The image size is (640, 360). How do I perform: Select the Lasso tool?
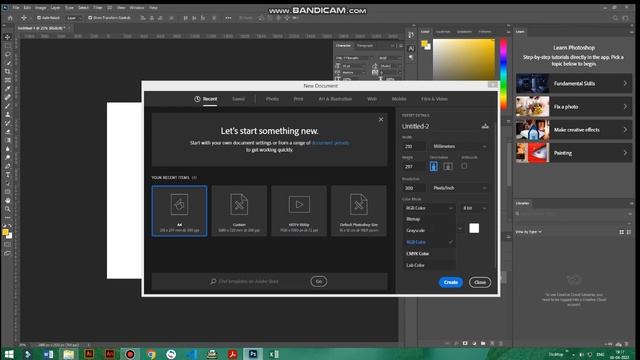point(7,54)
